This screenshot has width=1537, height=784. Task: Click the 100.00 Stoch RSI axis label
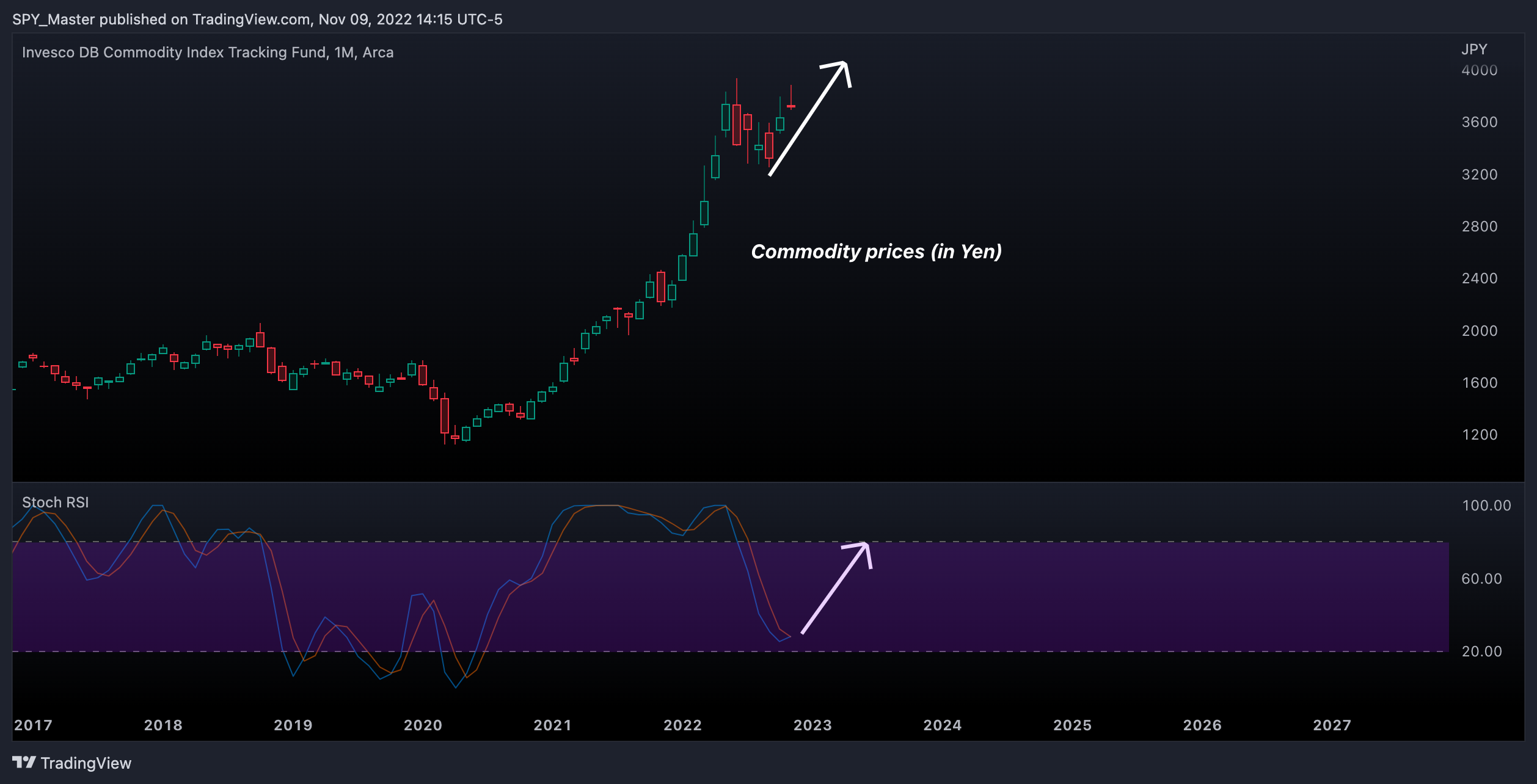pyautogui.click(x=1486, y=506)
